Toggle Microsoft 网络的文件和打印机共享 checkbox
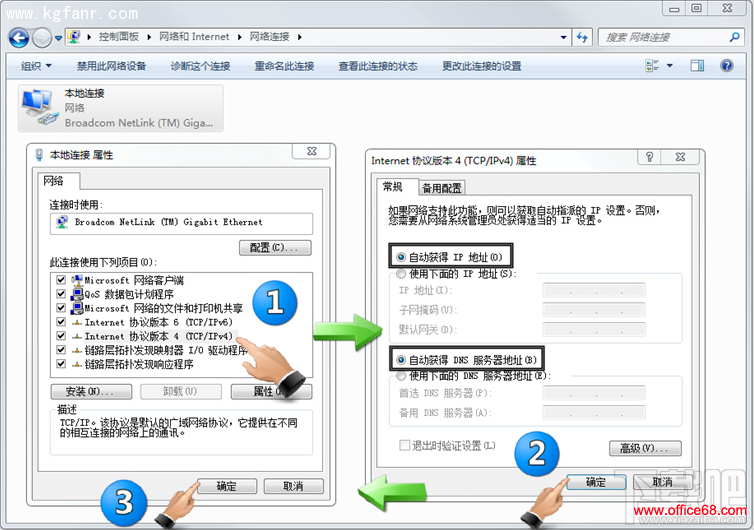Viewport: 754px width, 530px height. tap(61, 308)
